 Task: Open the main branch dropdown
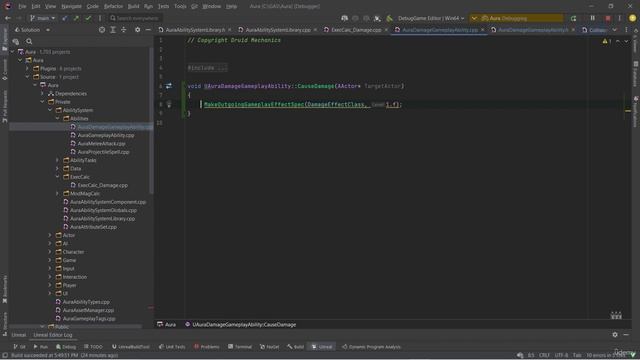click(42, 18)
